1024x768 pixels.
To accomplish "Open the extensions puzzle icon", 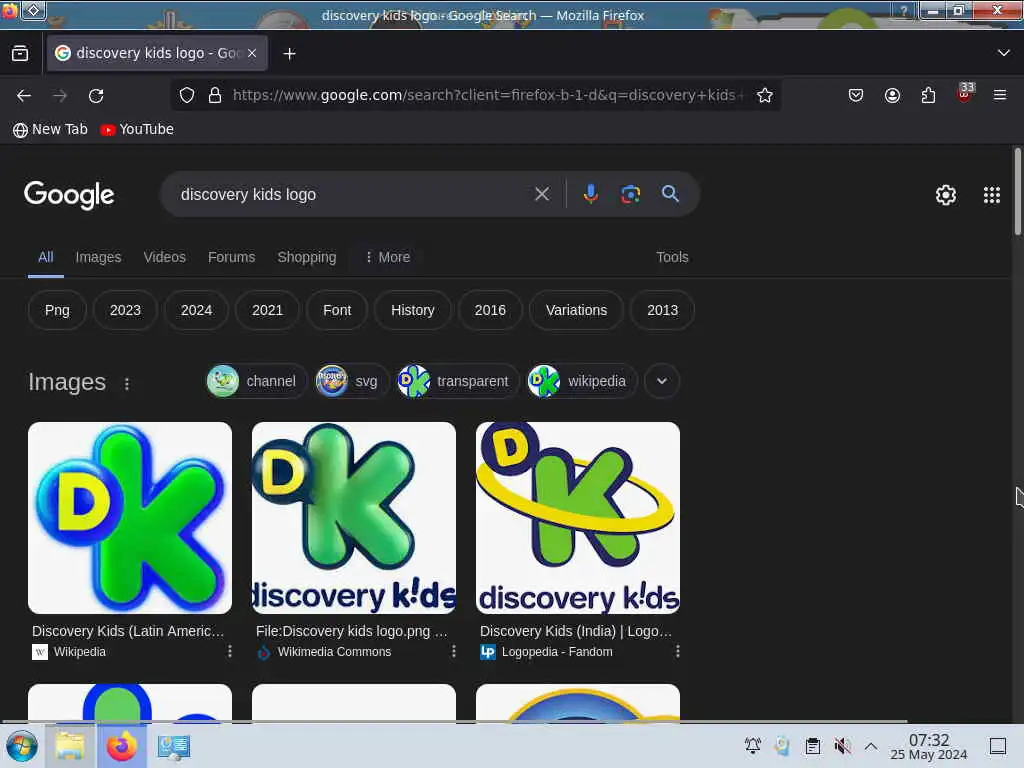I will (928, 95).
